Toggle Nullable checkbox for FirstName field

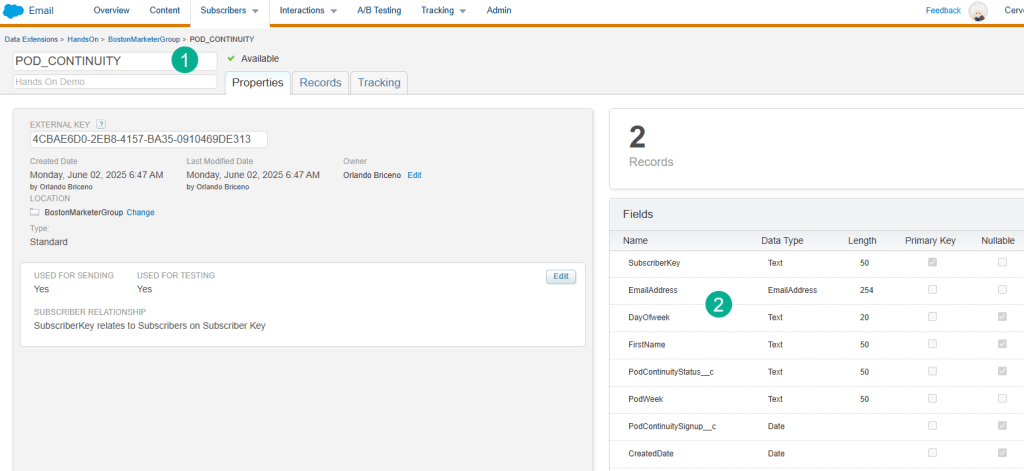click(1002, 344)
